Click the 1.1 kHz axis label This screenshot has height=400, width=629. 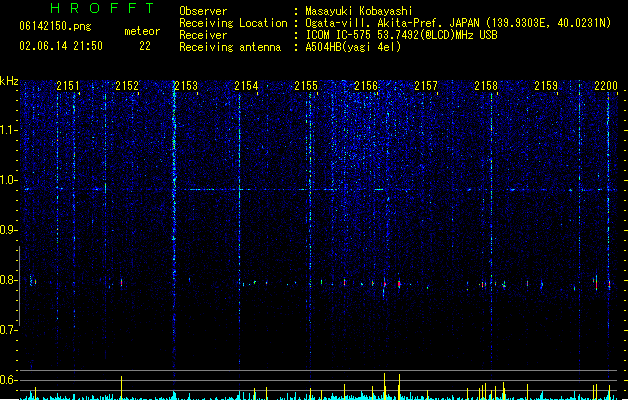tap(8, 130)
